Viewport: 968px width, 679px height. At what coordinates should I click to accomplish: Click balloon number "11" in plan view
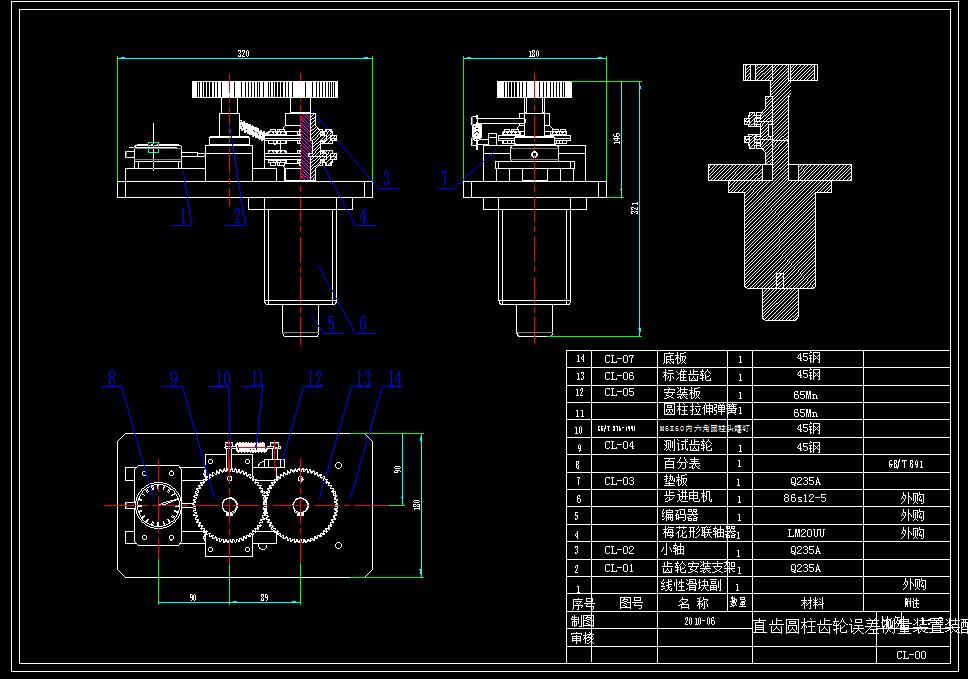point(257,378)
